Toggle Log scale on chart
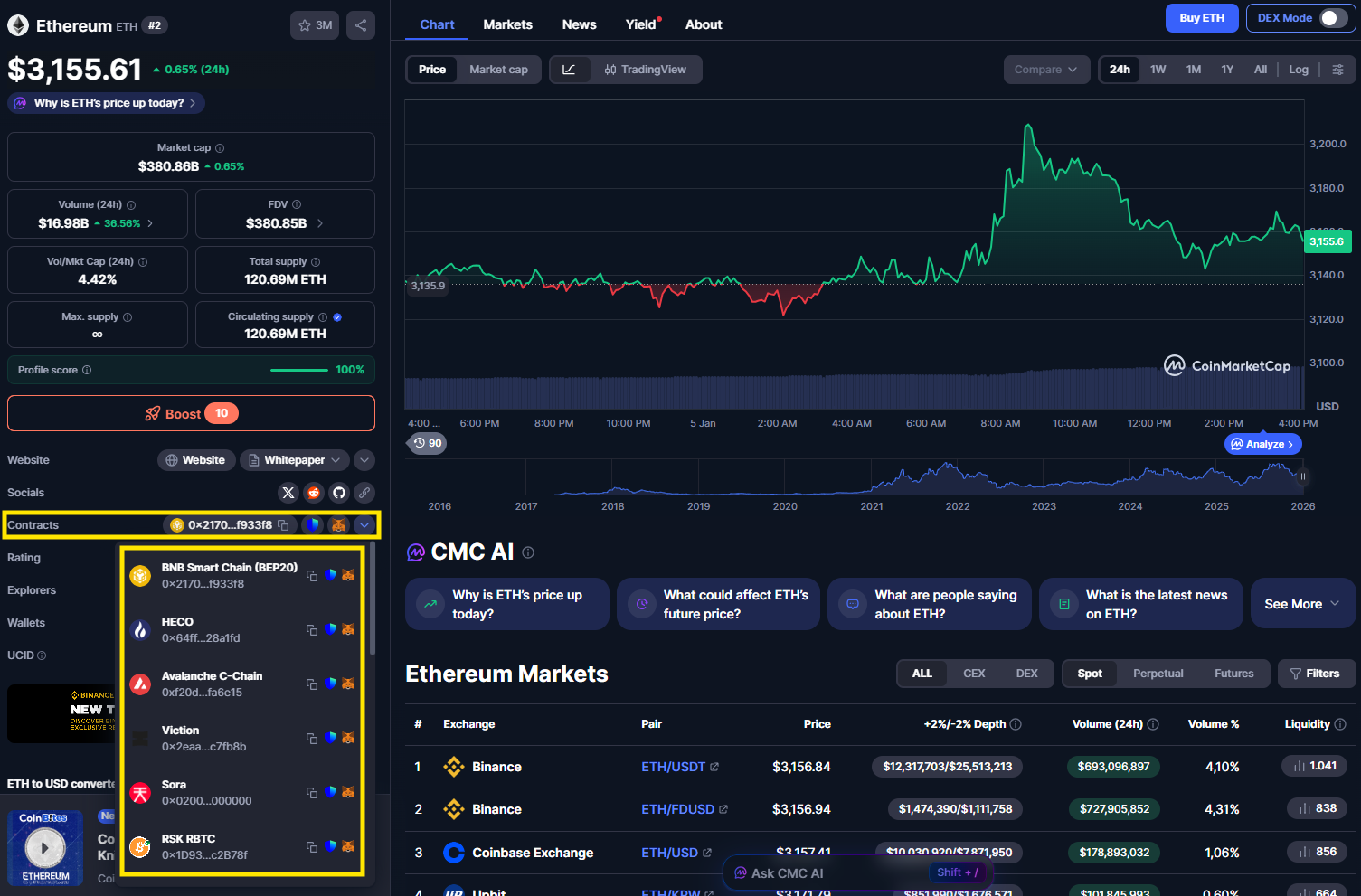 click(x=1299, y=70)
